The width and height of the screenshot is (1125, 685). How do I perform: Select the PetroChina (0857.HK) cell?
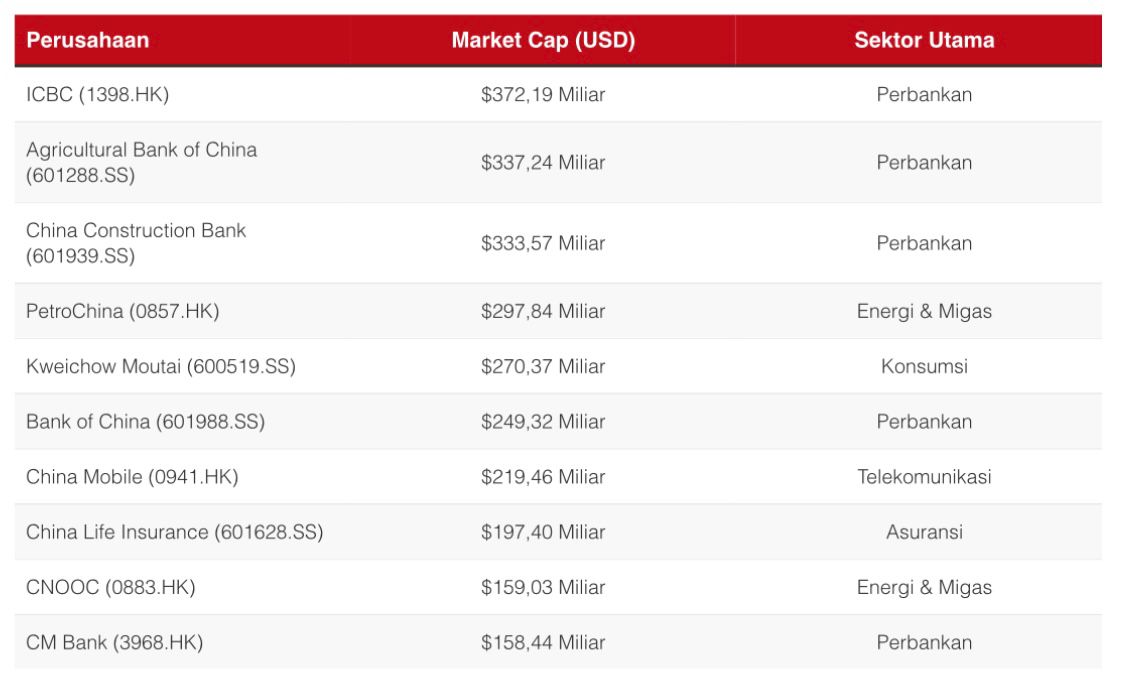coord(123,311)
